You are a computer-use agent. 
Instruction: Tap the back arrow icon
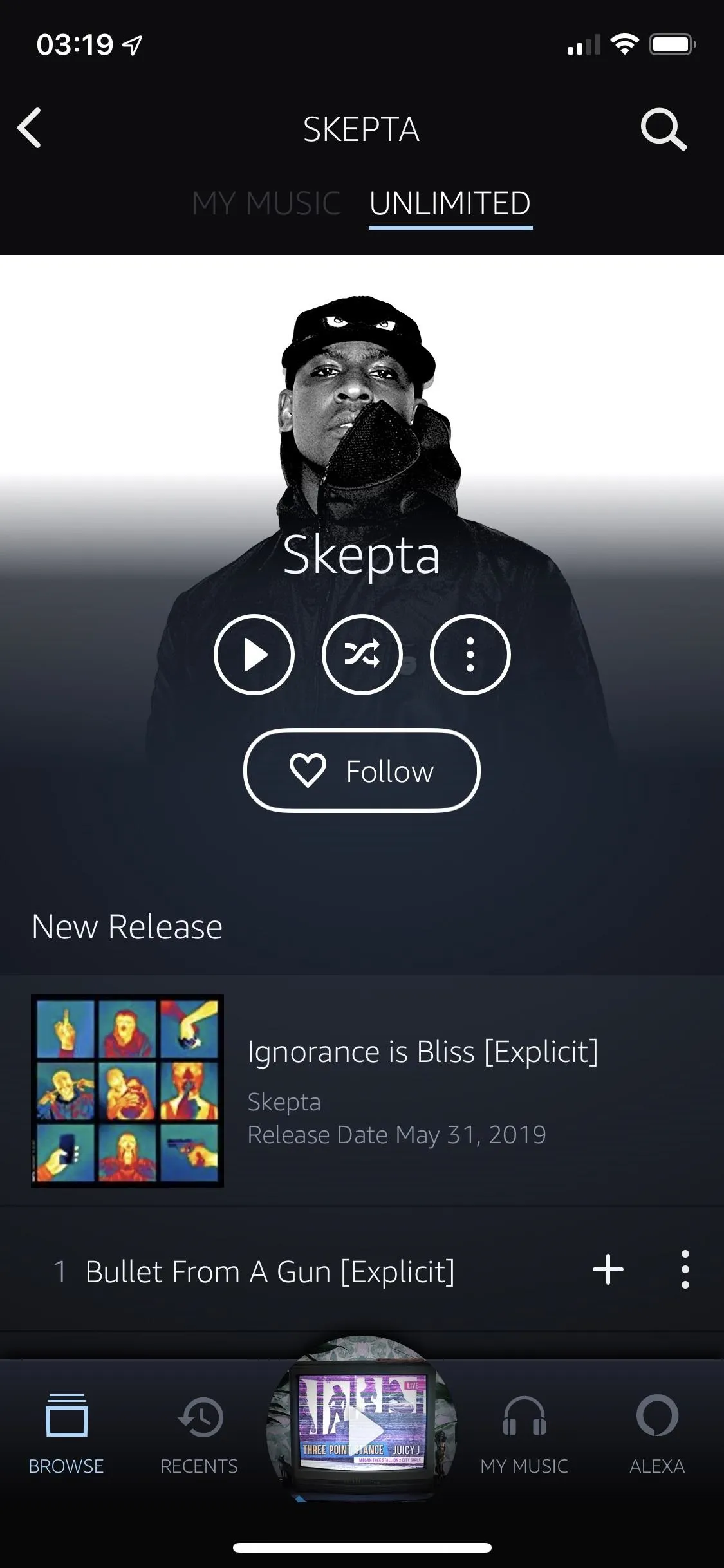coord(30,128)
